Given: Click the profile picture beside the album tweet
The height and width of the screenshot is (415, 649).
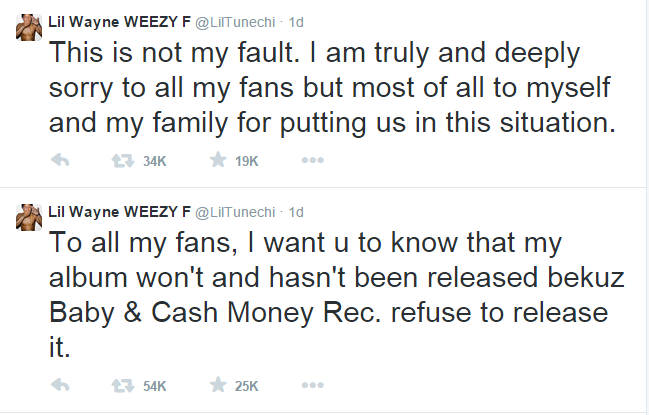Looking at the screenshot, I should 27,216.
